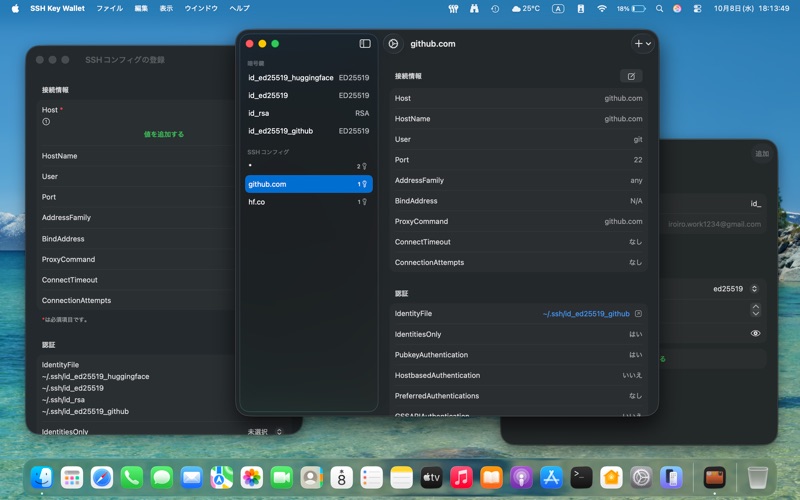This screenshot has width=800, height=500.
Task: Open the IdentityFile reveal arrow icon
Action: pyautogui.click(x=638, y=314)
